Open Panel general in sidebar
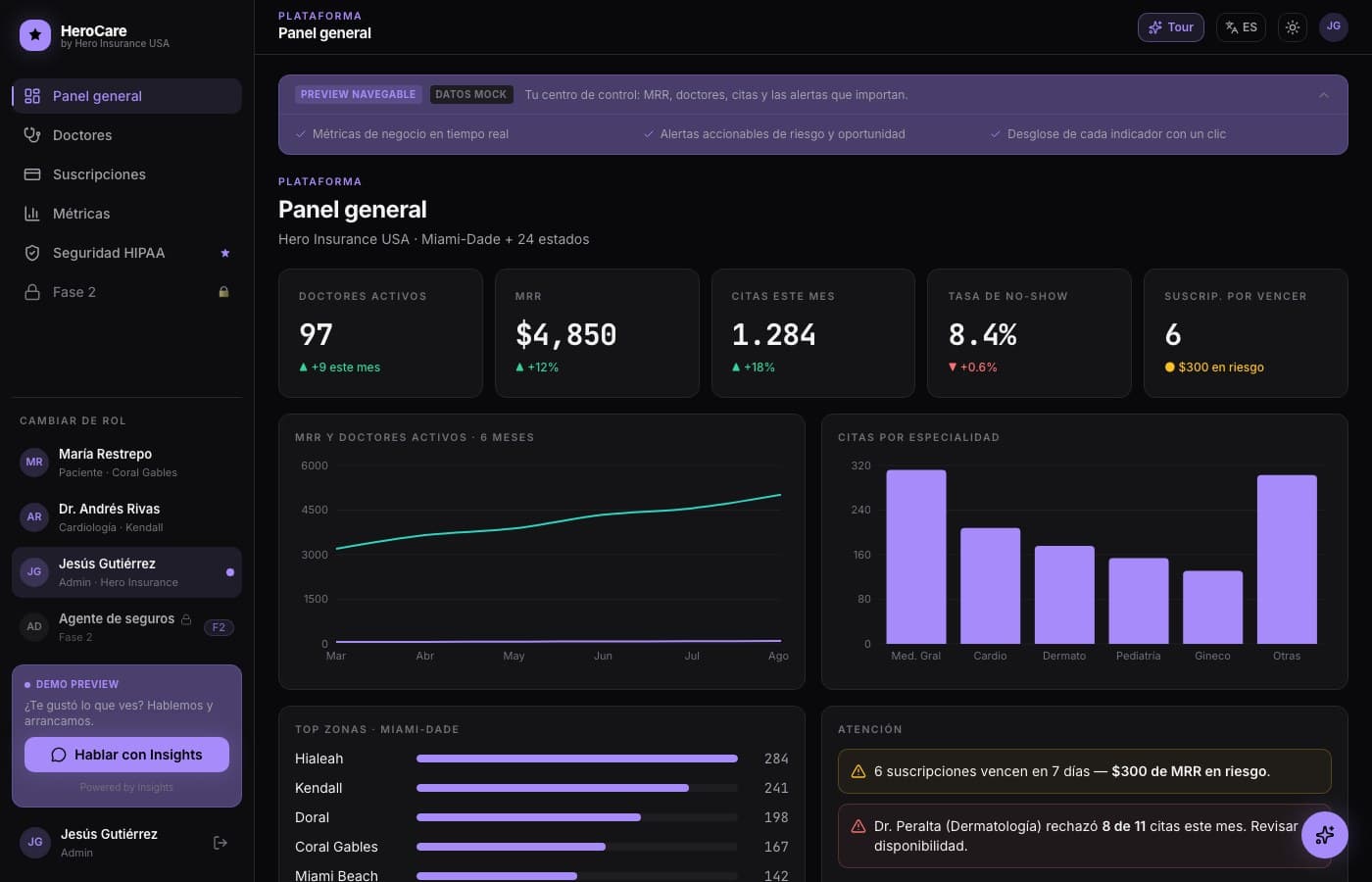Viewport: 1372px width, 882px height. click(x=126, y=96)
